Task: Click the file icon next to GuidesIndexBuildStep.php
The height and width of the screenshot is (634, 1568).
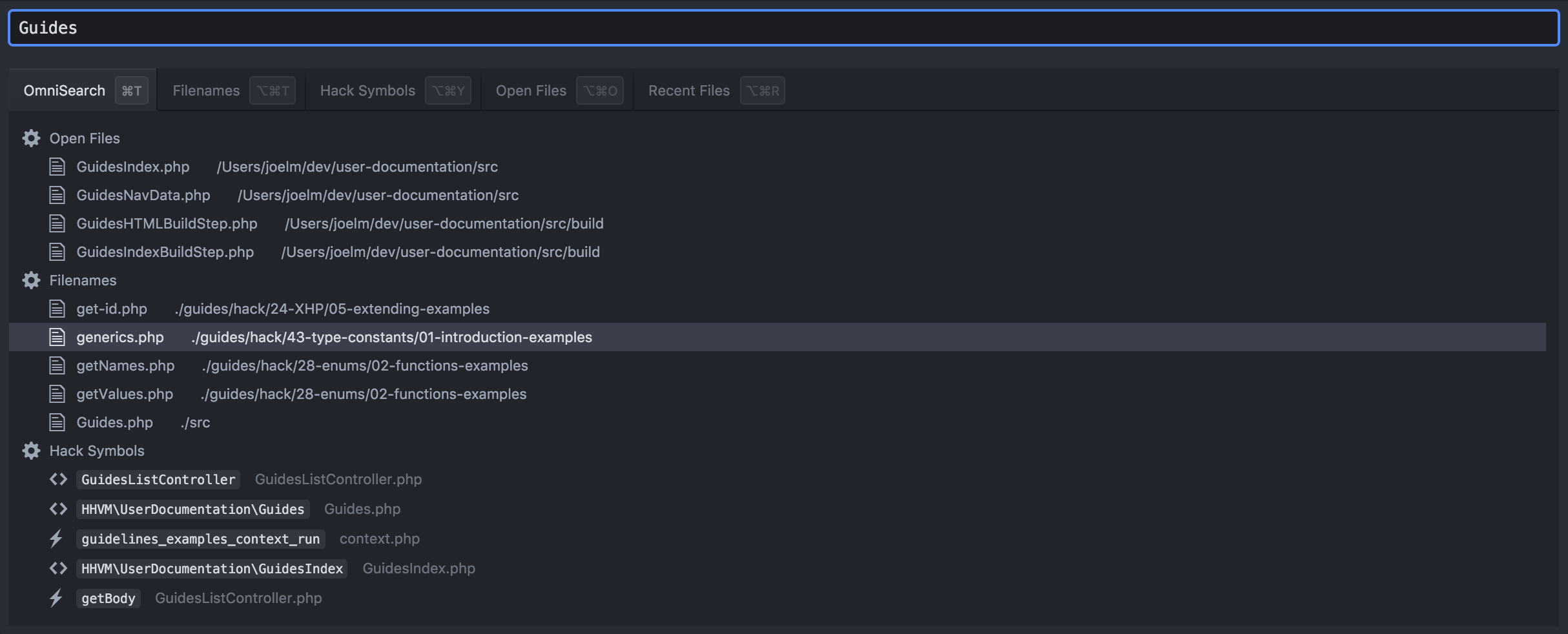Action: click(57, 252)
